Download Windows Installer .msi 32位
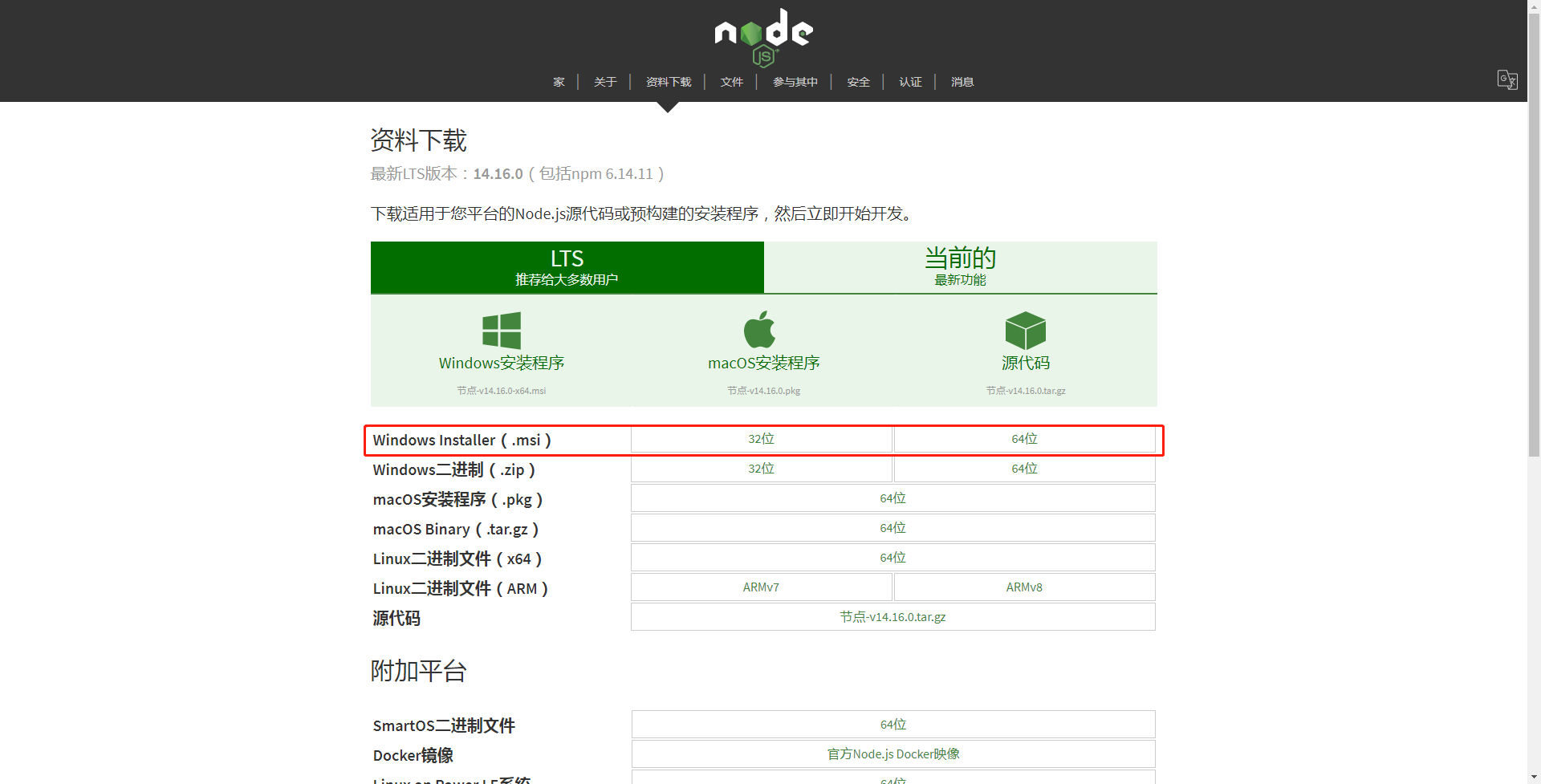Image resolution: width=1541 pixels, height=784 pixels. pyautogui.click(x=761, y=440)
